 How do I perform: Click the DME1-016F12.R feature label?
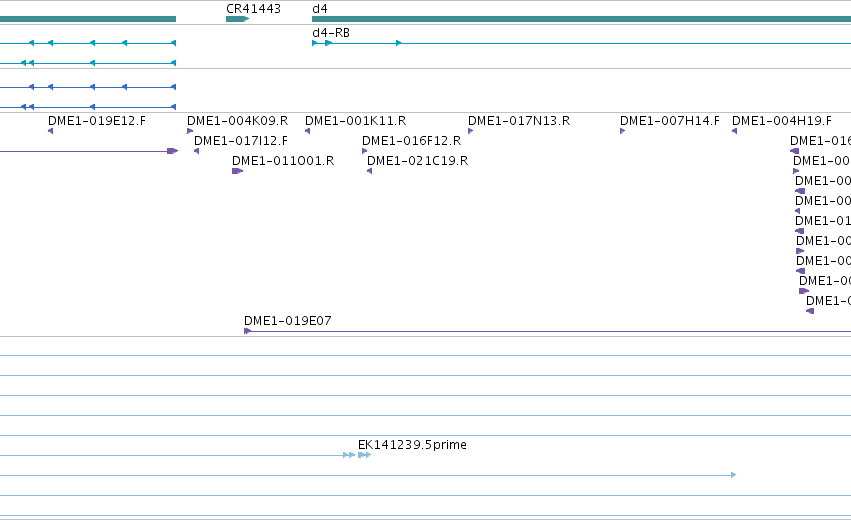click(411, 141)
